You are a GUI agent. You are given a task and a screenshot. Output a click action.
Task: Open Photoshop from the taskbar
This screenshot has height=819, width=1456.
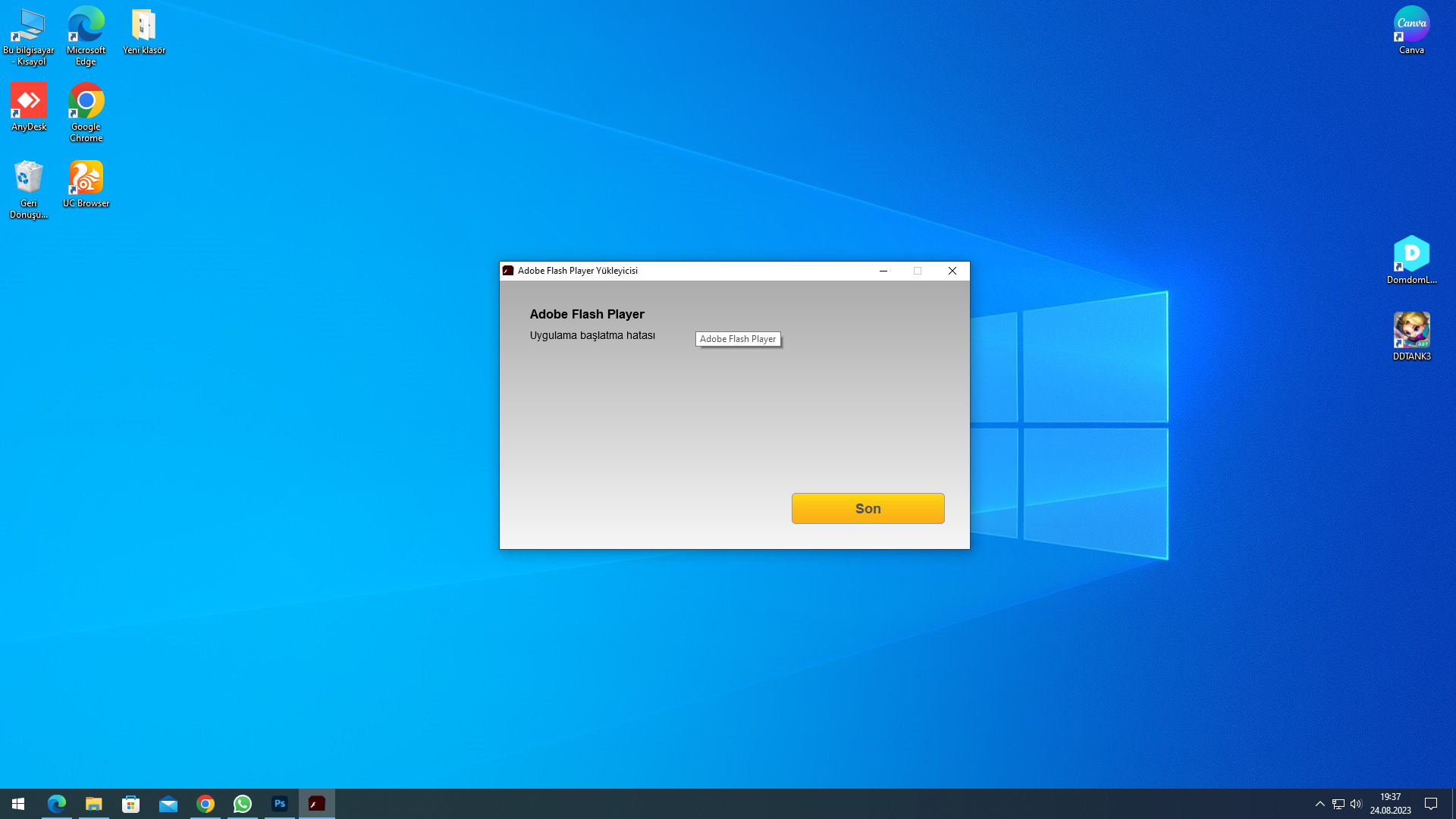(280, 804)
